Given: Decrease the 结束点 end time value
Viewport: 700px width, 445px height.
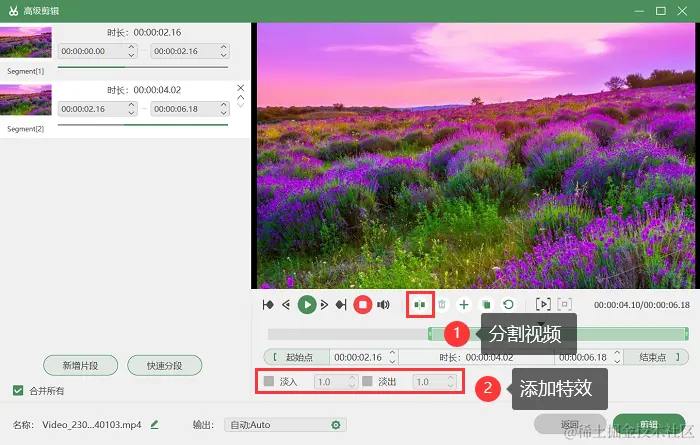Looking at the screenshot, I should 617,361.
